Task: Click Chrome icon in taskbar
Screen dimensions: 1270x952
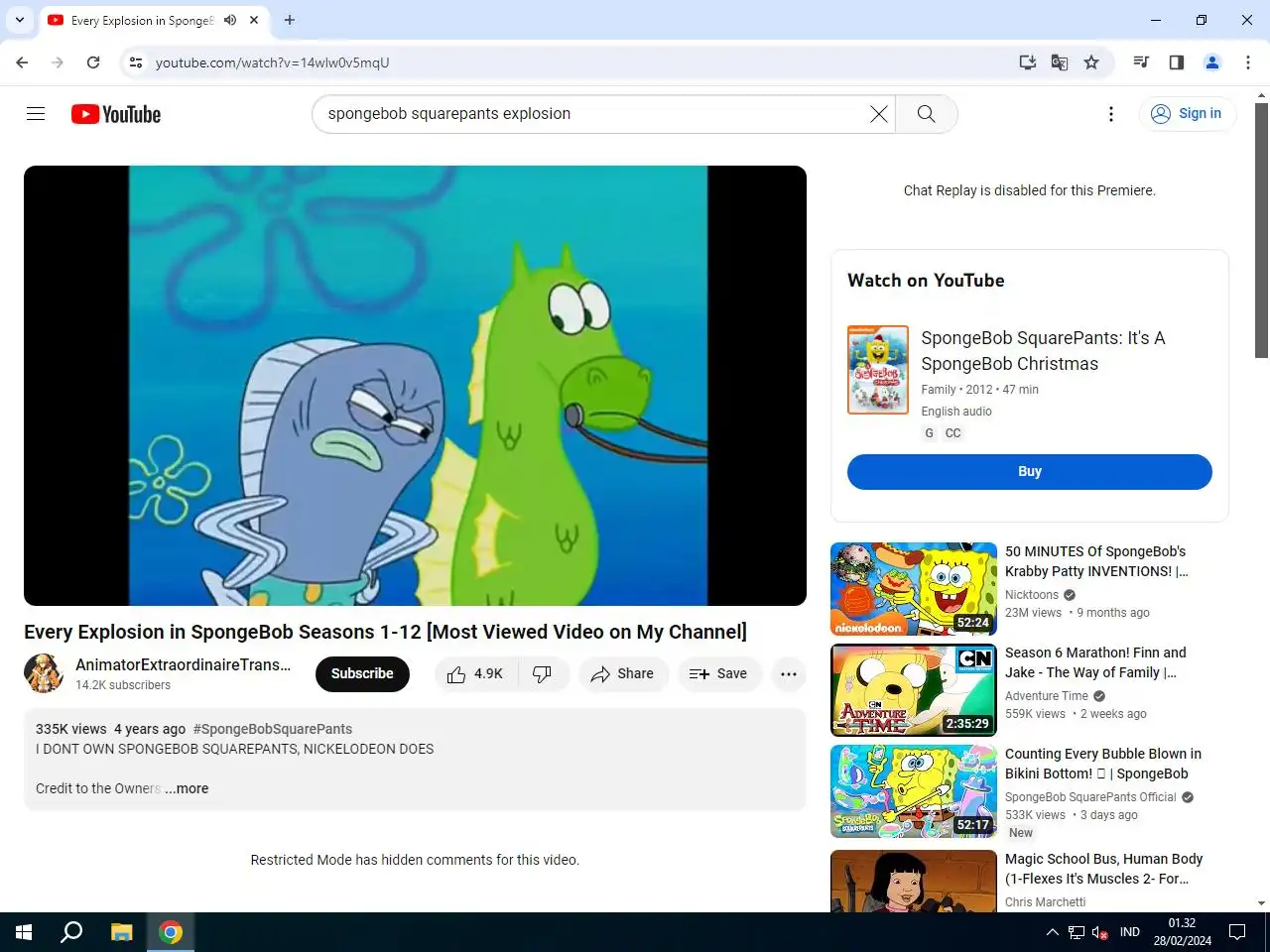Action: [x=171, y=932]
